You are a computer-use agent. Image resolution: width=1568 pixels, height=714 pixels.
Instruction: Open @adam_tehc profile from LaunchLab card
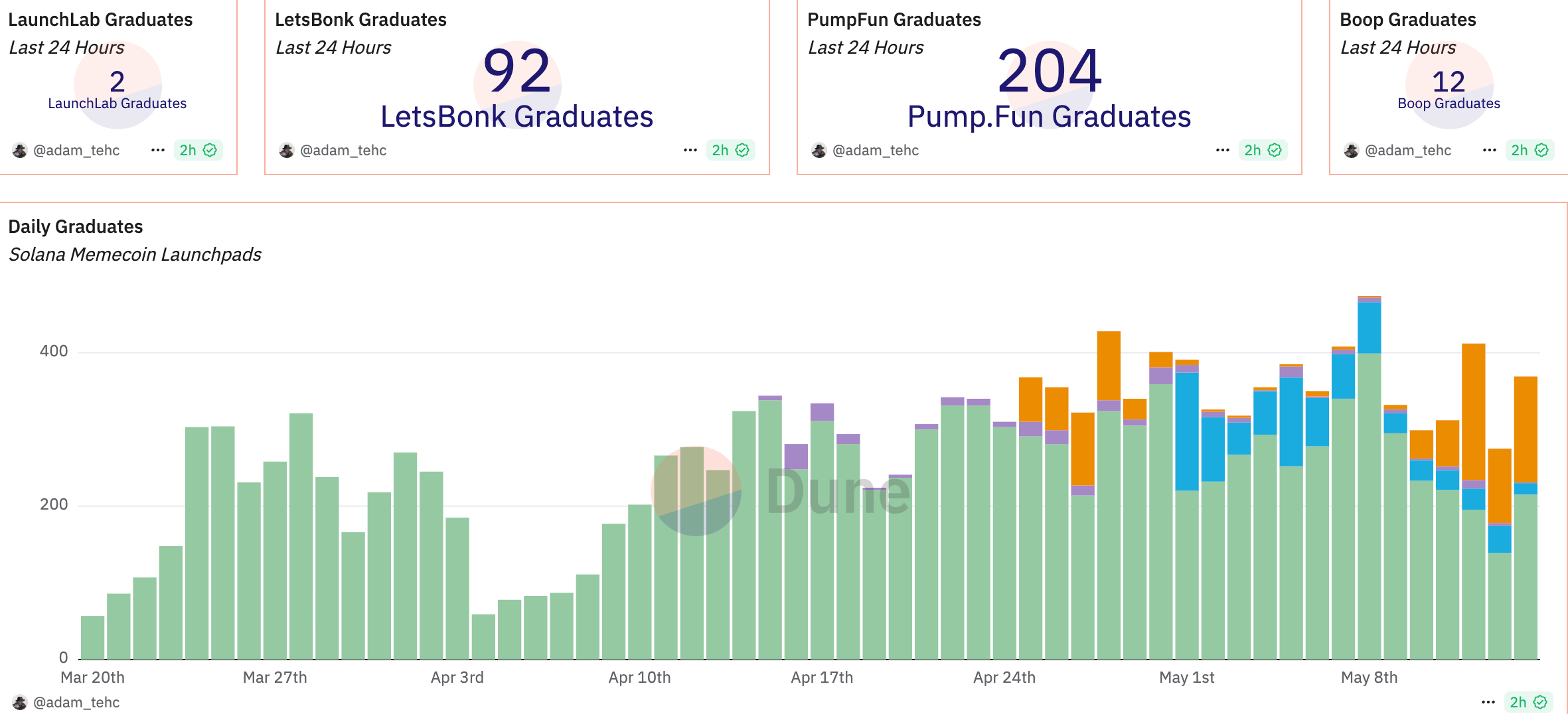click(76, 150)
